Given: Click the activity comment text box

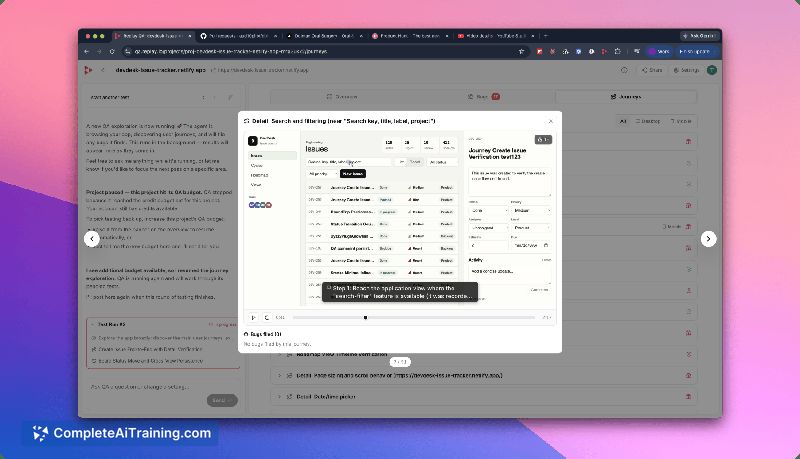Looking at the screenshot, I should point(510,275).
